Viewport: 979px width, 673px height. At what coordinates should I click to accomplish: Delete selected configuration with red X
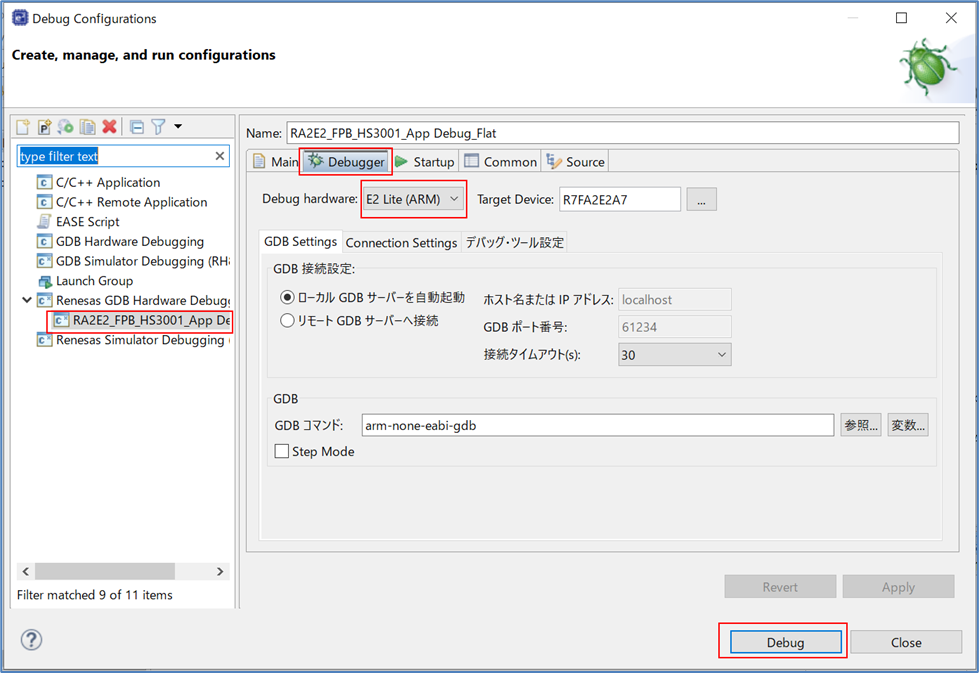click(110, 127)
